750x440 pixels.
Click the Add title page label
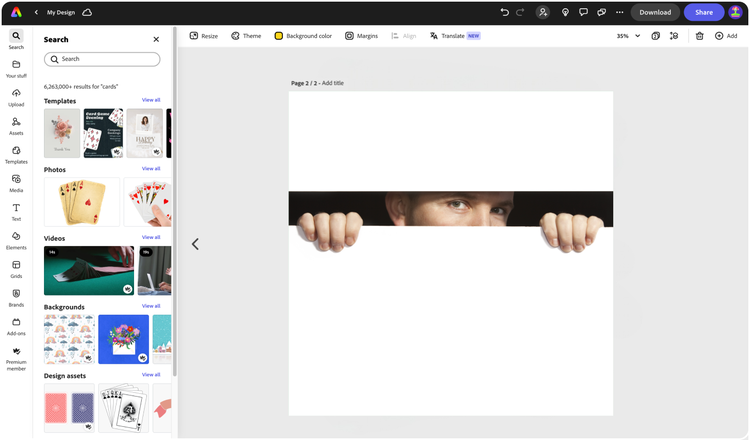coord(332,83)
